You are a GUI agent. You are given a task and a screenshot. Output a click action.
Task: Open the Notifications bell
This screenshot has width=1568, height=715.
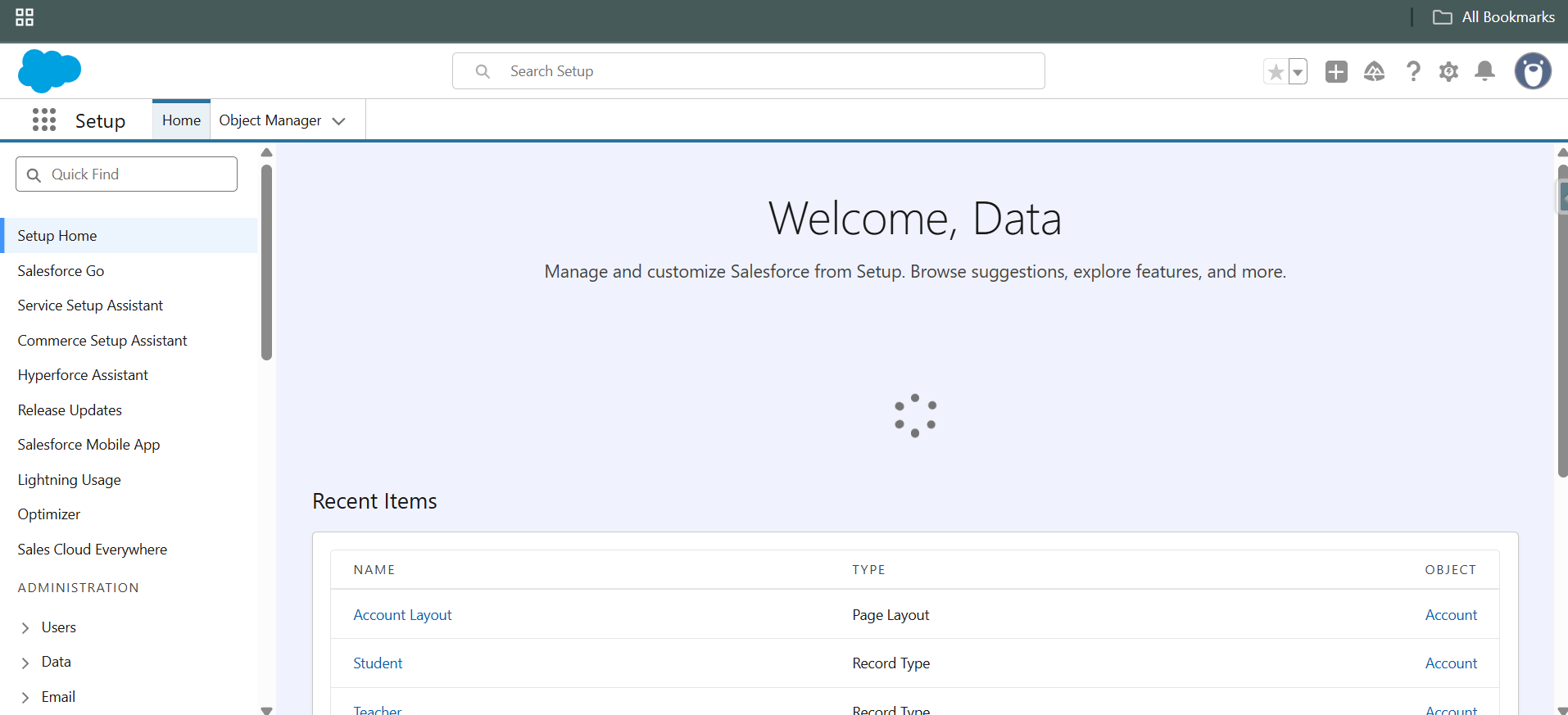pyautogui.click(x=1484, y=72)
